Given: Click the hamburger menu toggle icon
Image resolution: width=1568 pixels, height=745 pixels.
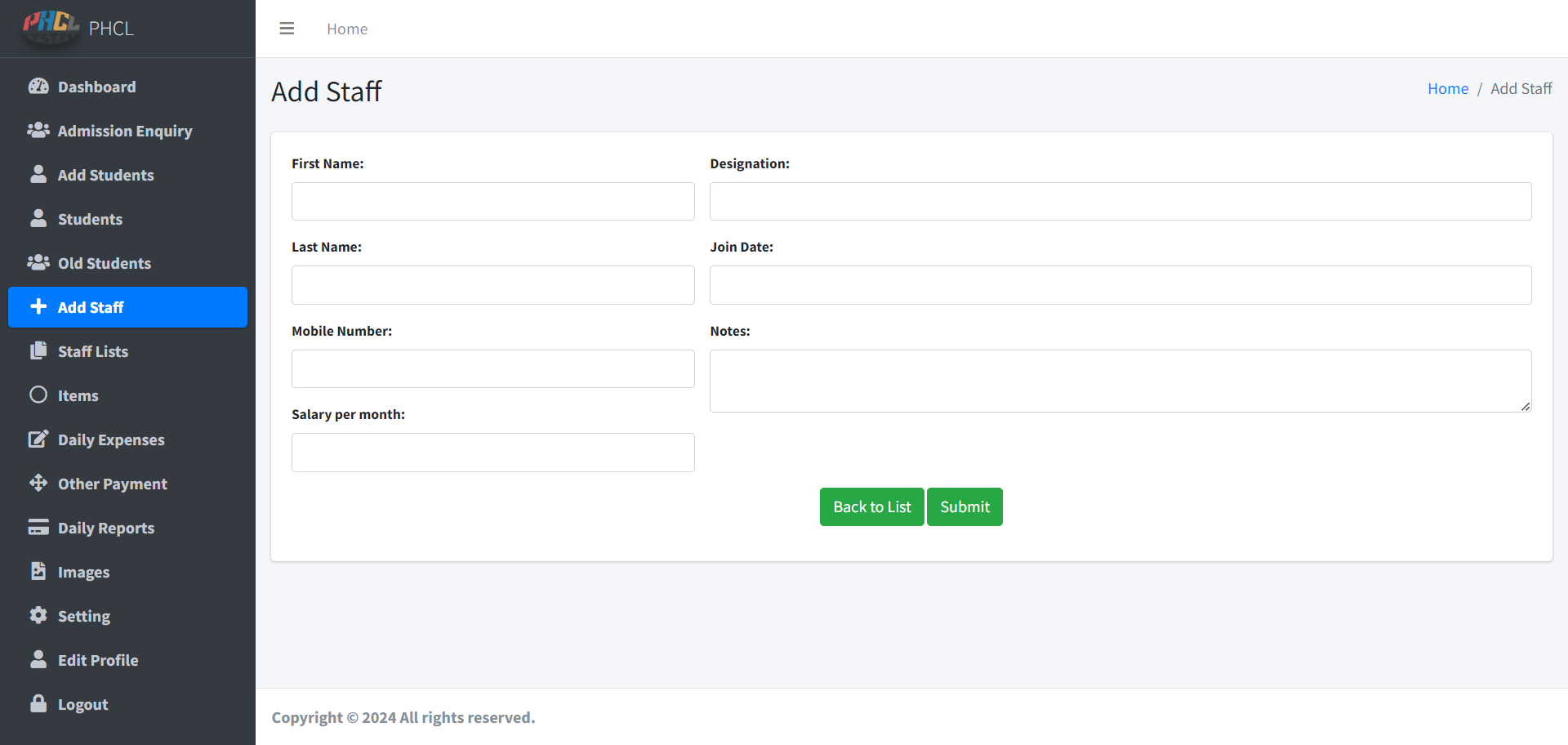Looking at the screenshot, I should pos(287,29).
